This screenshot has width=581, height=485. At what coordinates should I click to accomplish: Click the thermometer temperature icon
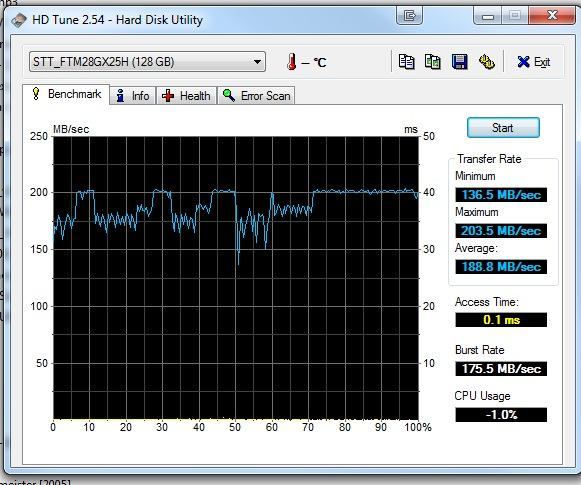pyautogui.click(x=292, y=62)
